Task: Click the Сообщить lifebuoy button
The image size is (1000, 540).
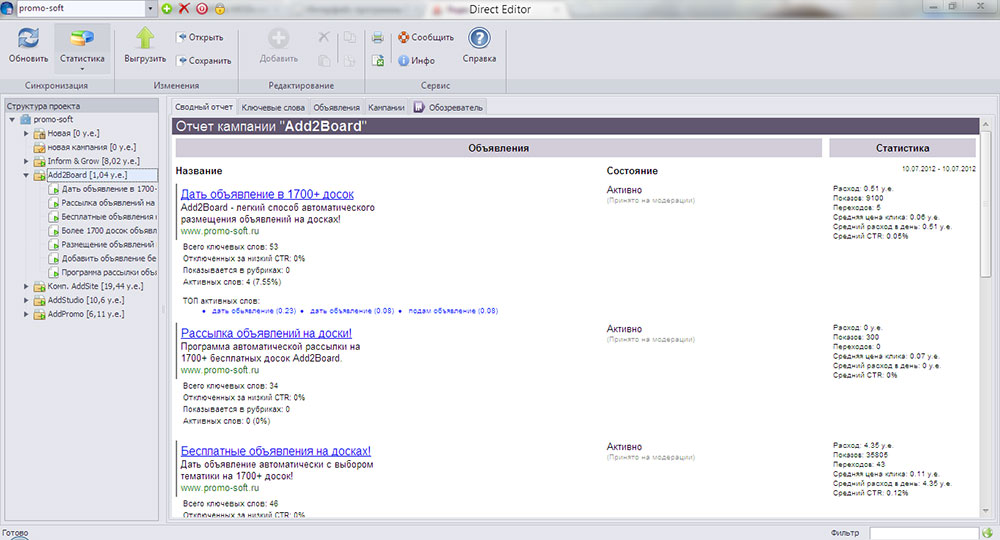Action: (x=426, y=37)
